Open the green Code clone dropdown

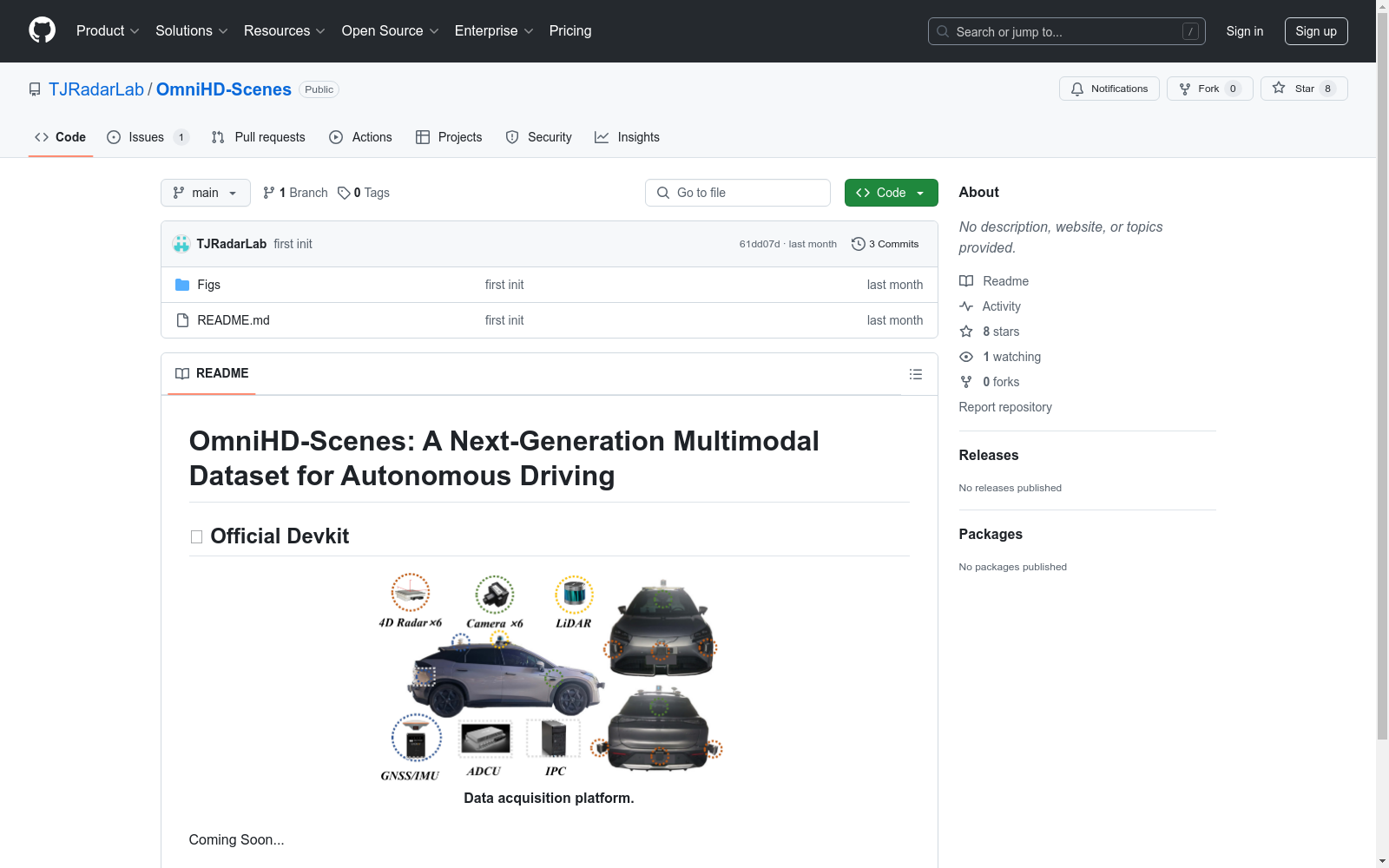click(892, 193)
